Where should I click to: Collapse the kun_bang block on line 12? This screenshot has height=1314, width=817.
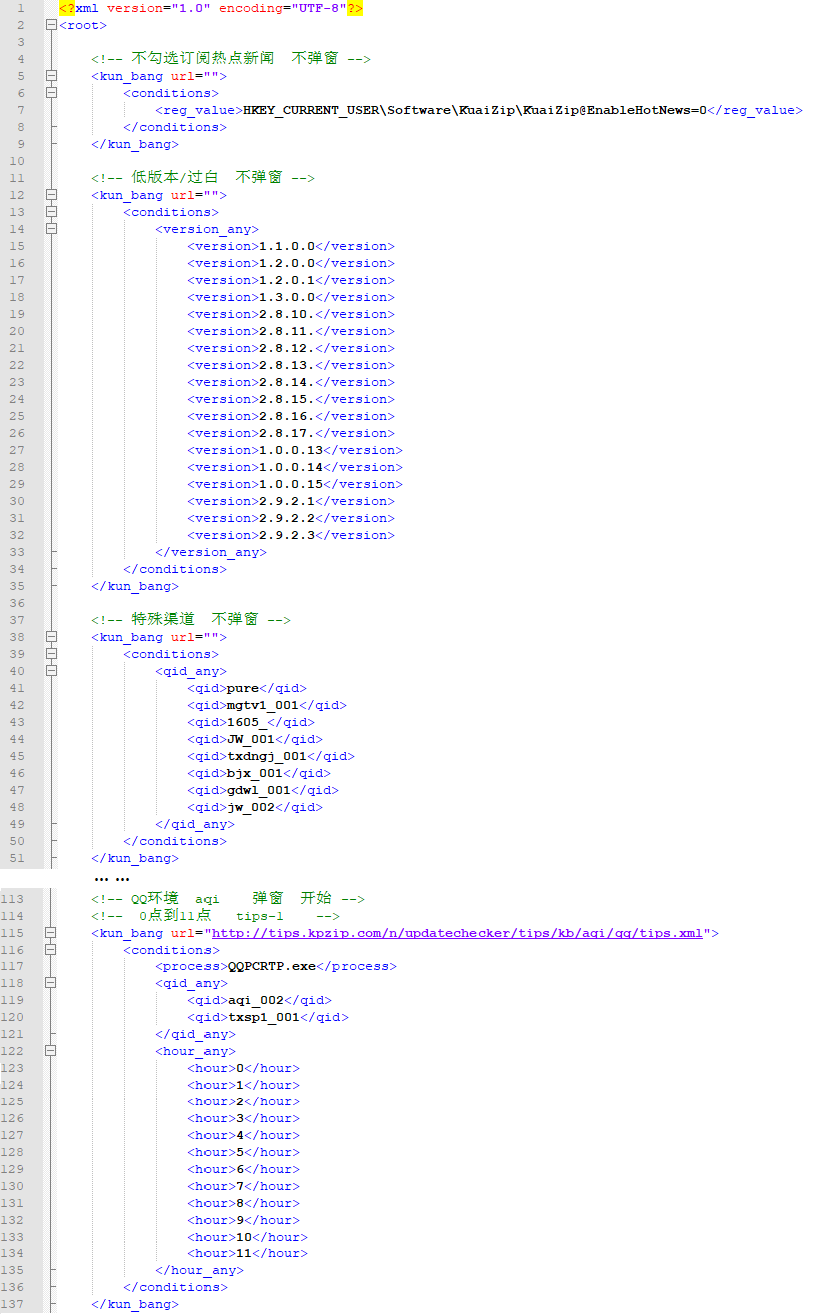pyautogui.click(x=51, y=195)
